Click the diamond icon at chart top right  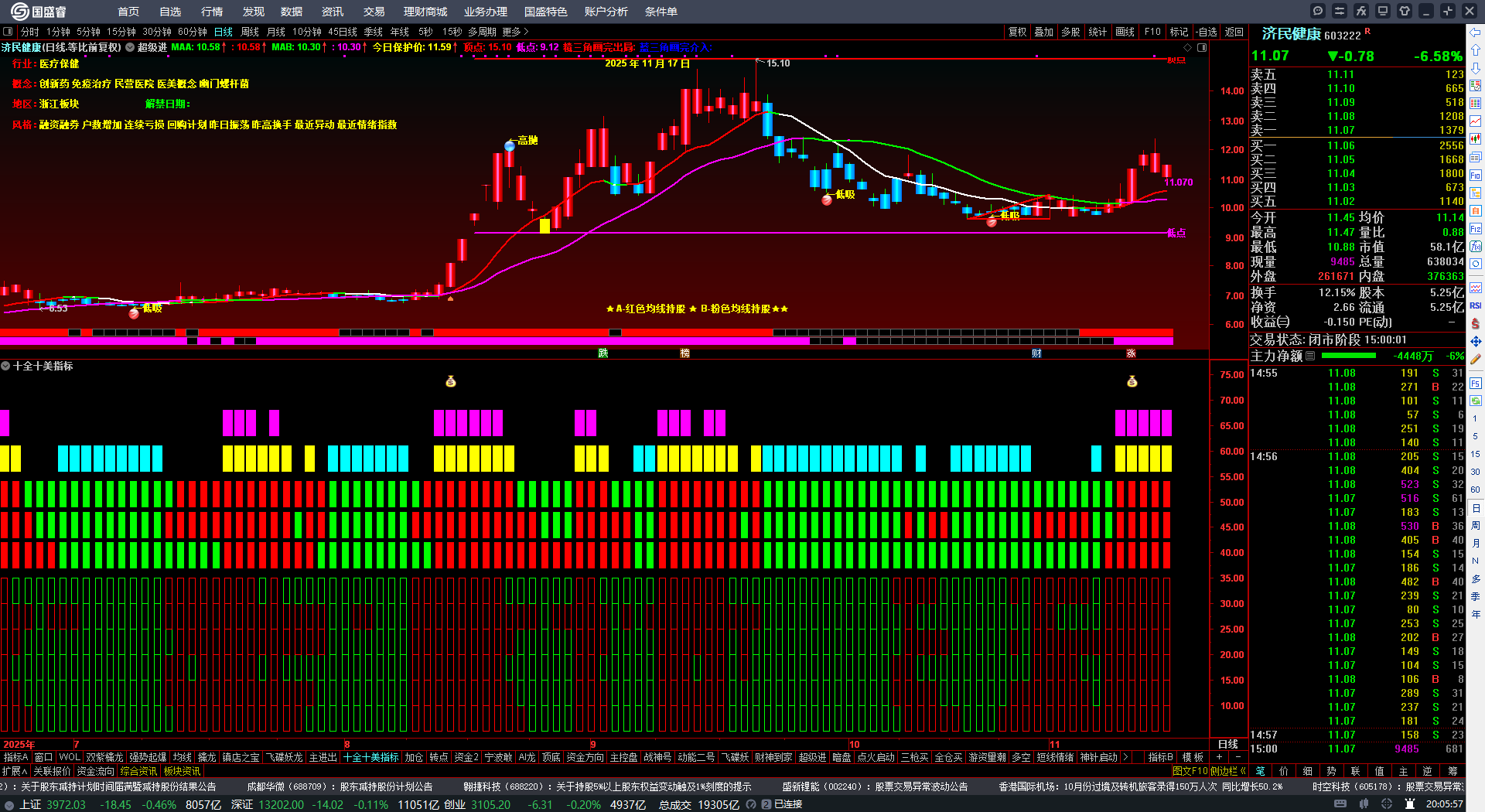pos(1188,47)
